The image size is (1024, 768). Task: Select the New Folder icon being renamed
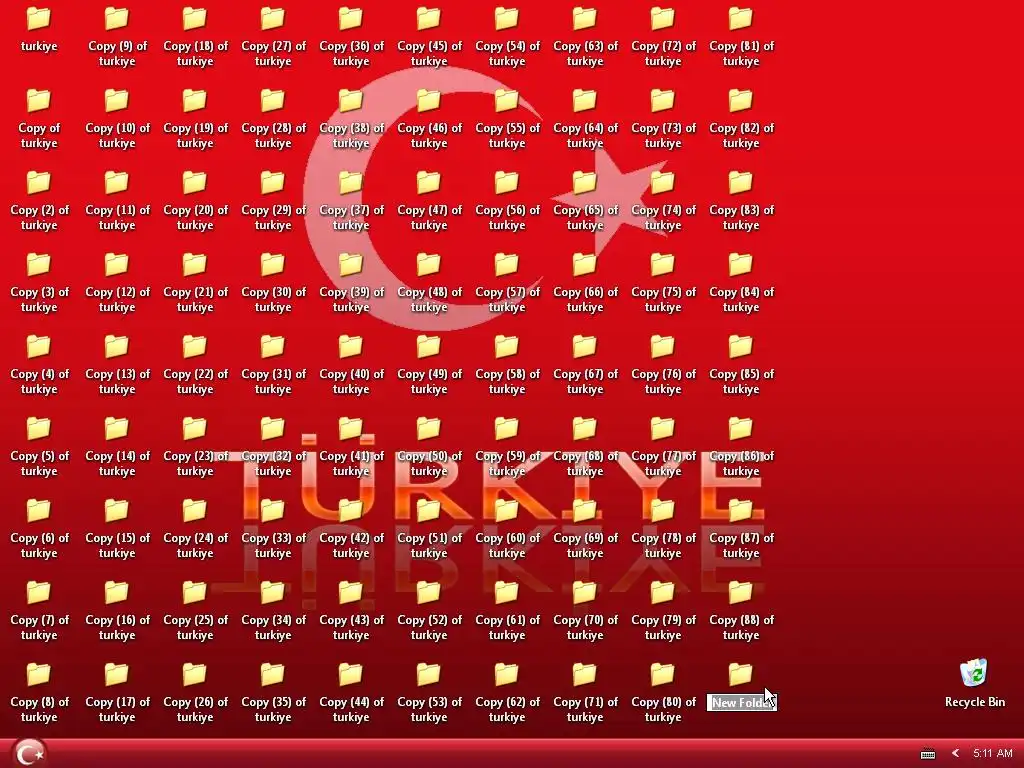741,675
